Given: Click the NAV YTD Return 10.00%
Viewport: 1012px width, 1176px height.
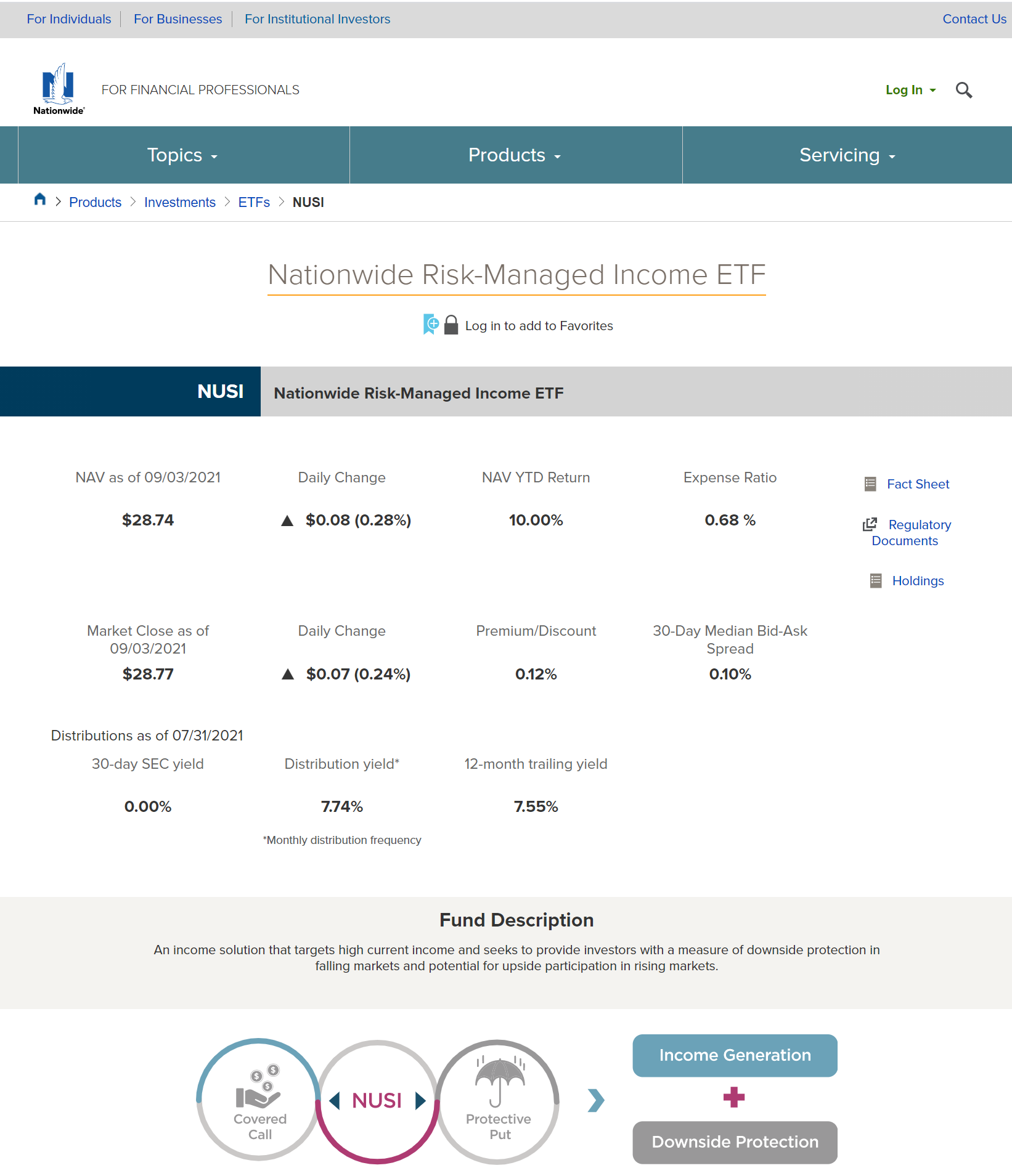Looking at the screenshot, I should click(x=536, y=520).
